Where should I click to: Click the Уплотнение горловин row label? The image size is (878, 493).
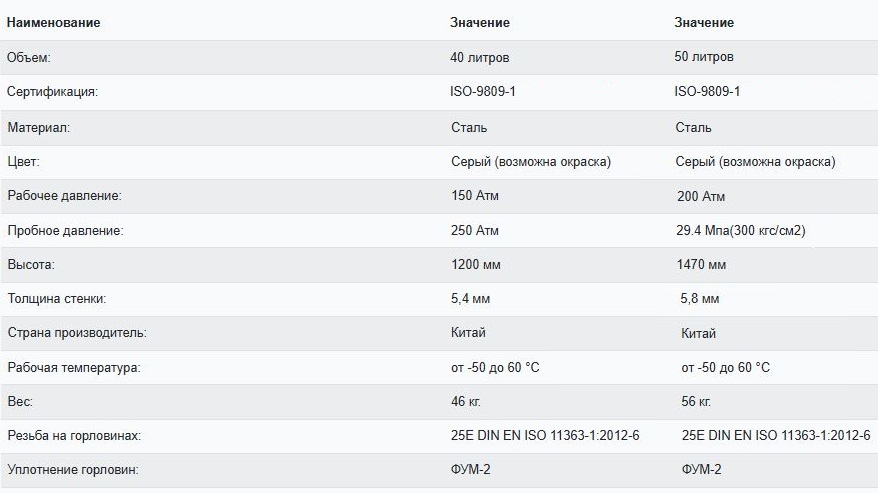pos(73,469)
